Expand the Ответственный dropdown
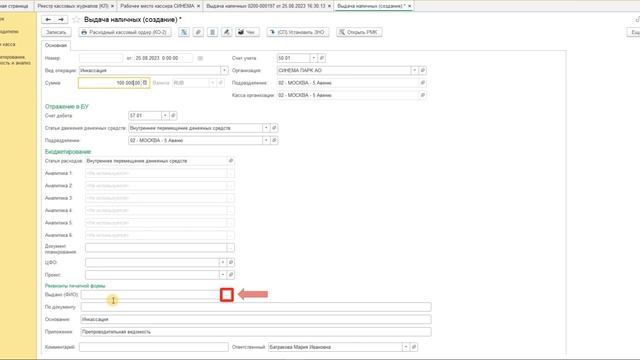This screenshot has height=360, width=640. [406, 347]
